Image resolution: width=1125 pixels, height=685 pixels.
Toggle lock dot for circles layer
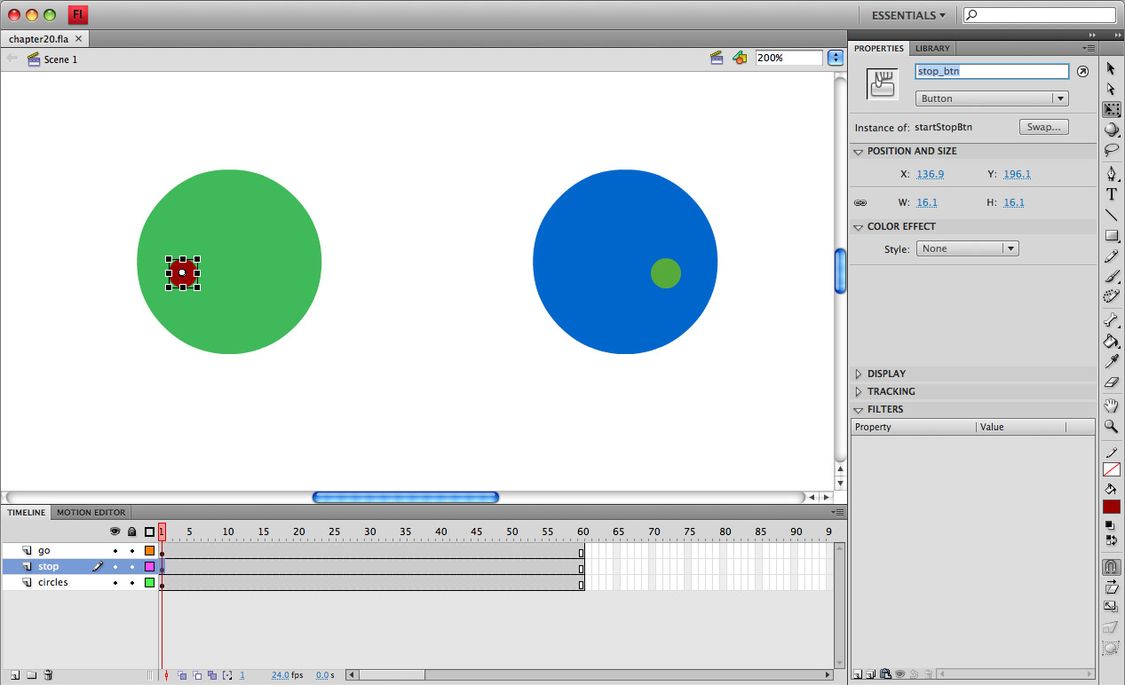click(x=132, y=583)
